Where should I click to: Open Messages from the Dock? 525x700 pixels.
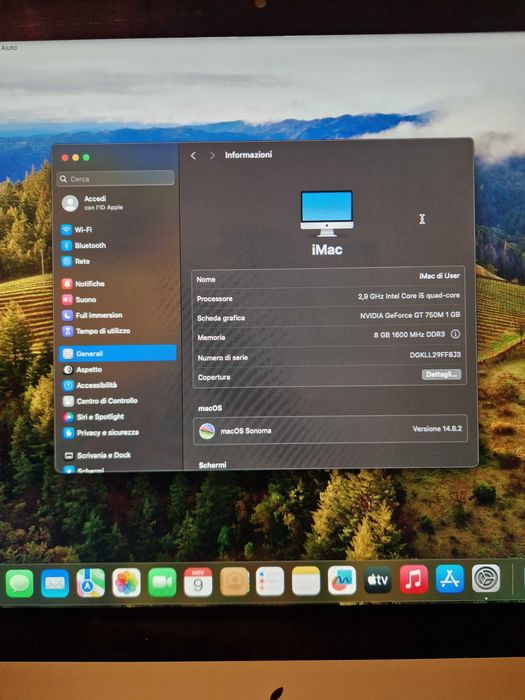[x=20, y=583]
